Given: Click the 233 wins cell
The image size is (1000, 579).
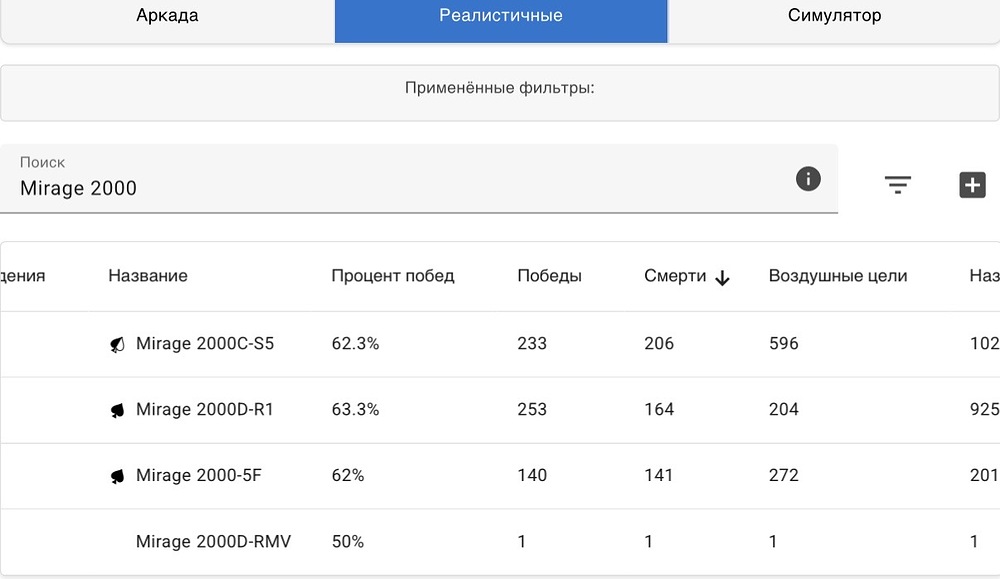Looking at the screenshot, I should click(x=532, y=344).
